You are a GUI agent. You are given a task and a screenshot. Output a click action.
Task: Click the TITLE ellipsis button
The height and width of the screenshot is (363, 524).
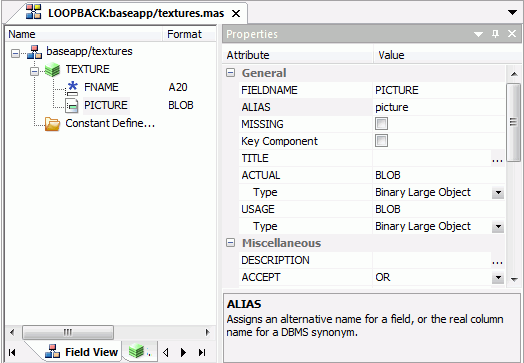tap(498, 158)
